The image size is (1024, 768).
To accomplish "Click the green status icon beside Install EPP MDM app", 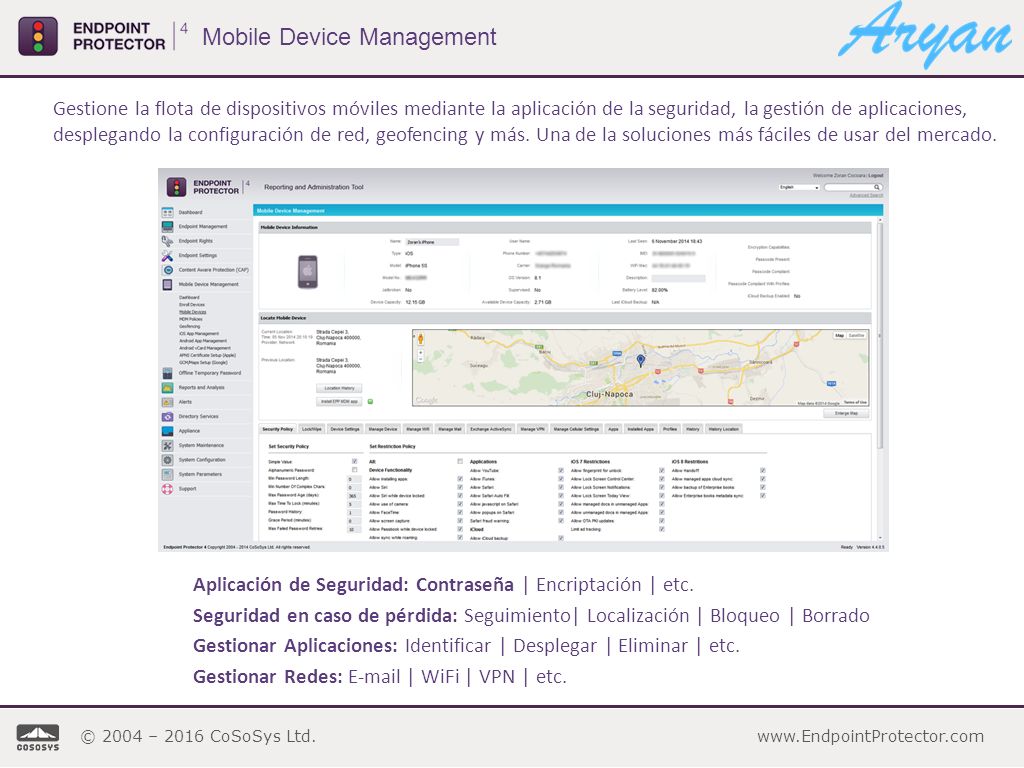I will click(370, 402).
